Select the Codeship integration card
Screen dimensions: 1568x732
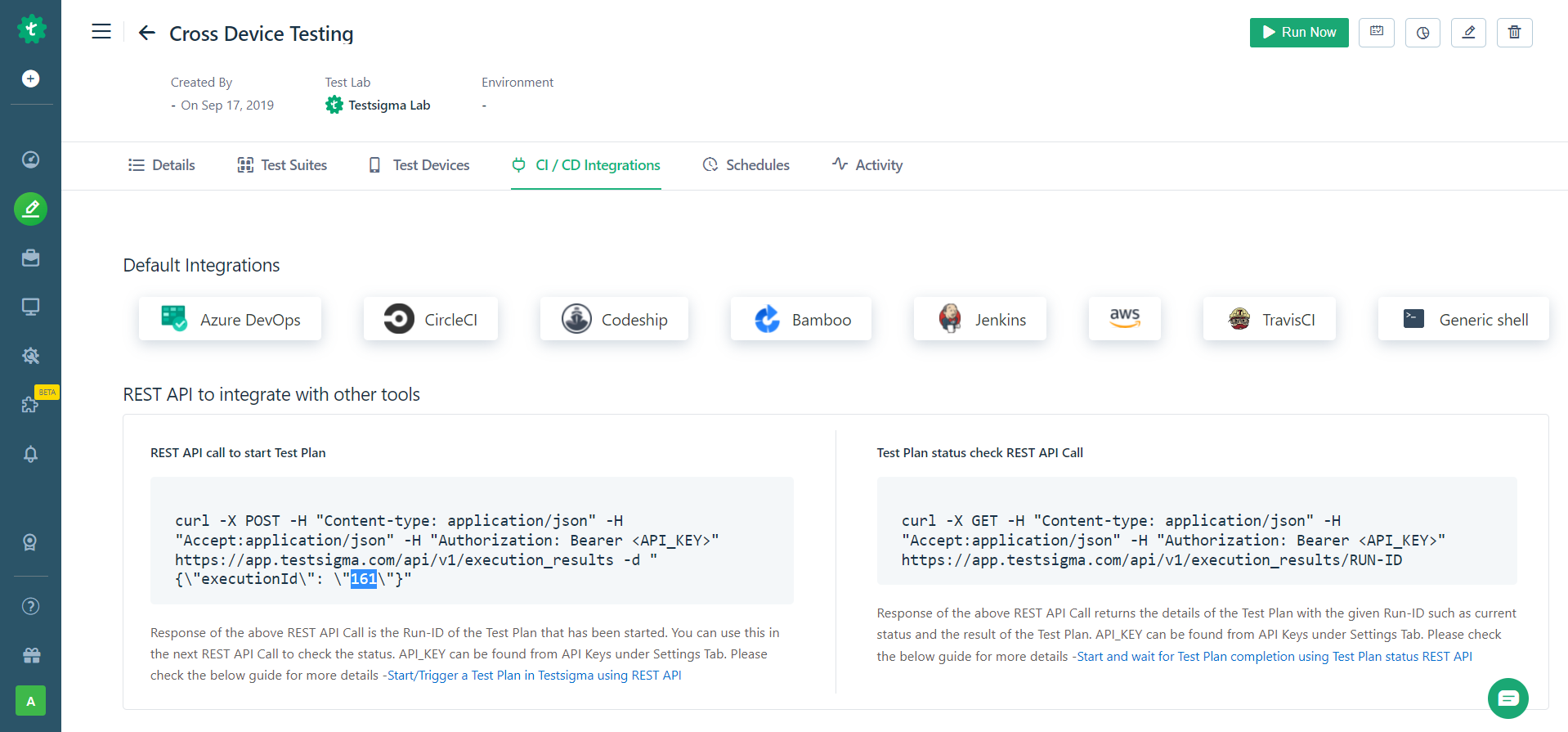click(614, 319)
